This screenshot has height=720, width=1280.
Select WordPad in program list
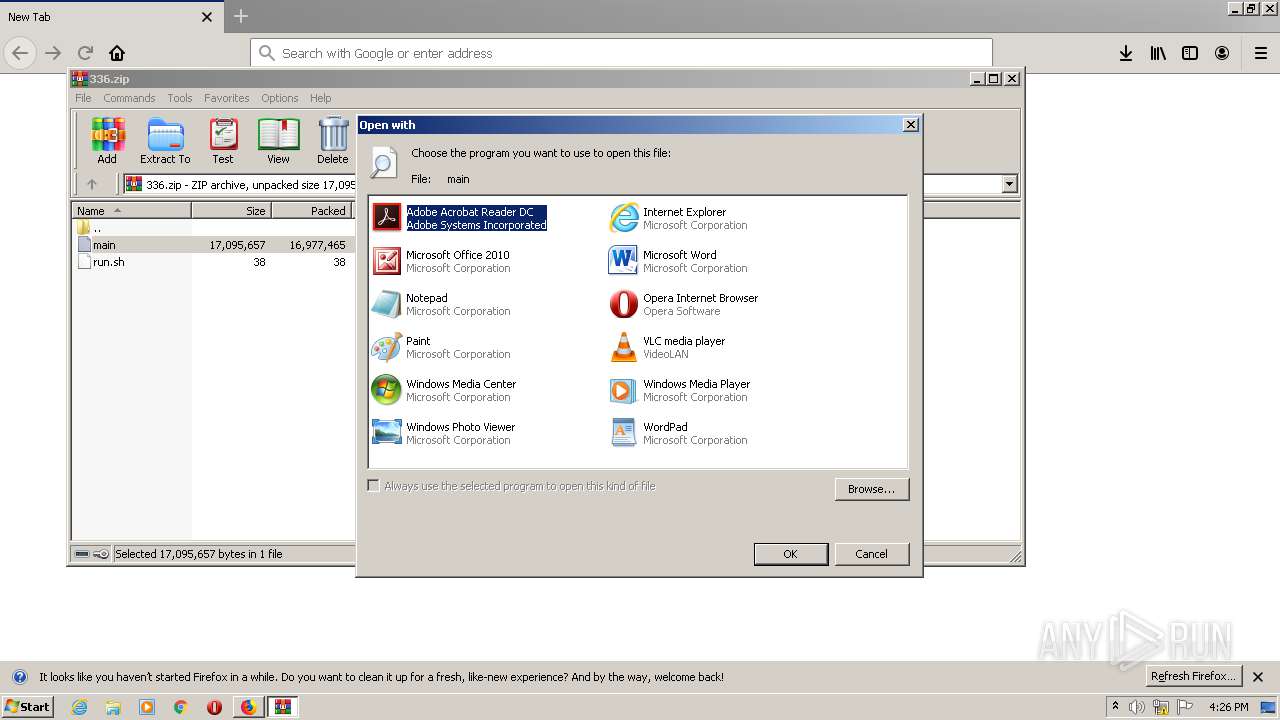[x=678, y=433]
